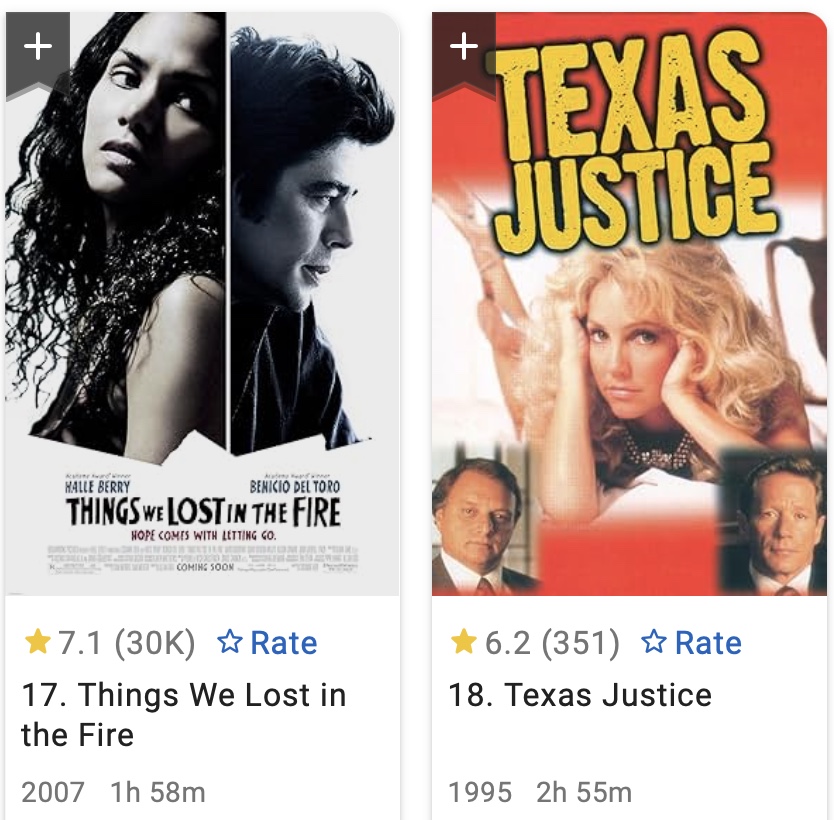This screenshot has width=834, height=820.
Task: Click the 6.2 (351) rating text
Action: (552, 643)
